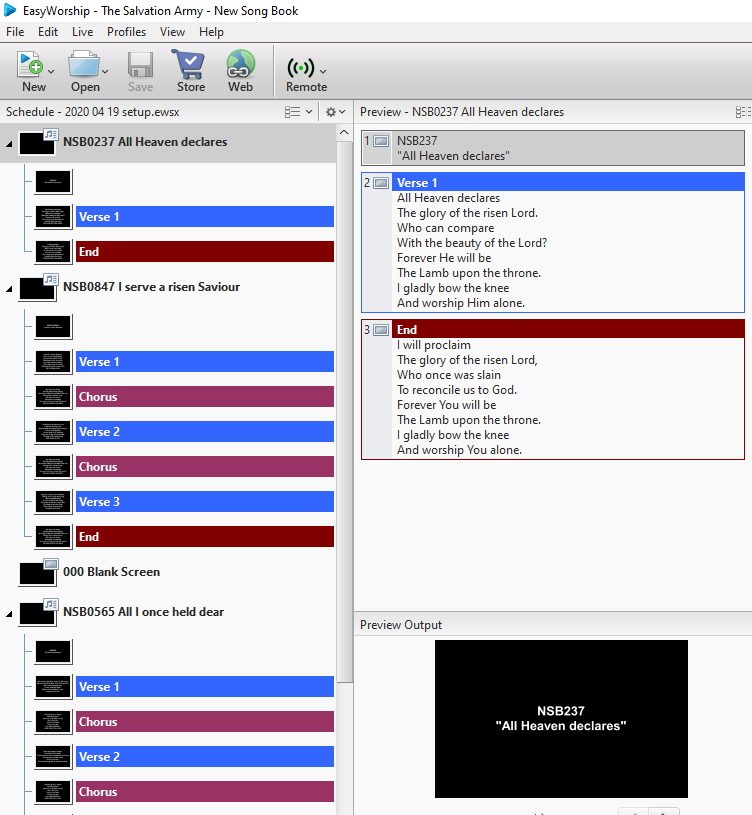Select first Chorus under NSB0565
This screenshot has height=815, width=752.
pos(205,722)
